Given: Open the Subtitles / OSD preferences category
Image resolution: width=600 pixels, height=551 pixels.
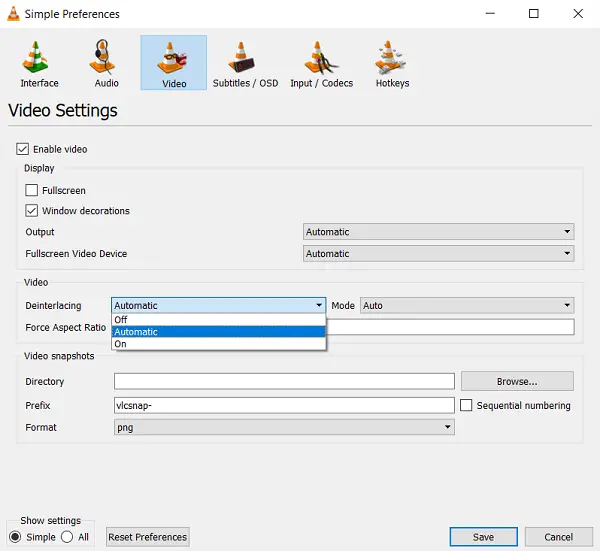Looking at the screenshot, I should pyautogui.click(x=245, y=64).
